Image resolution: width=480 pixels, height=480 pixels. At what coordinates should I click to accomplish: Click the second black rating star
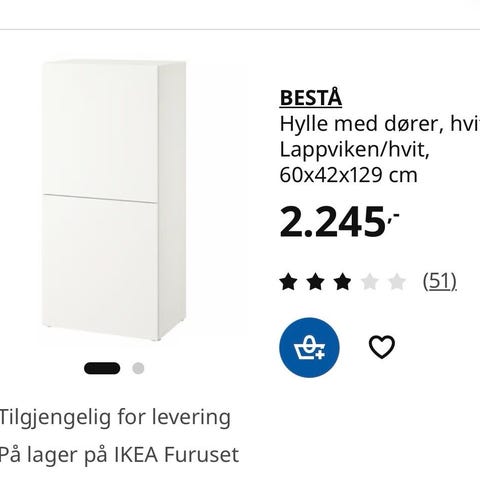click(x=316, y=282)
